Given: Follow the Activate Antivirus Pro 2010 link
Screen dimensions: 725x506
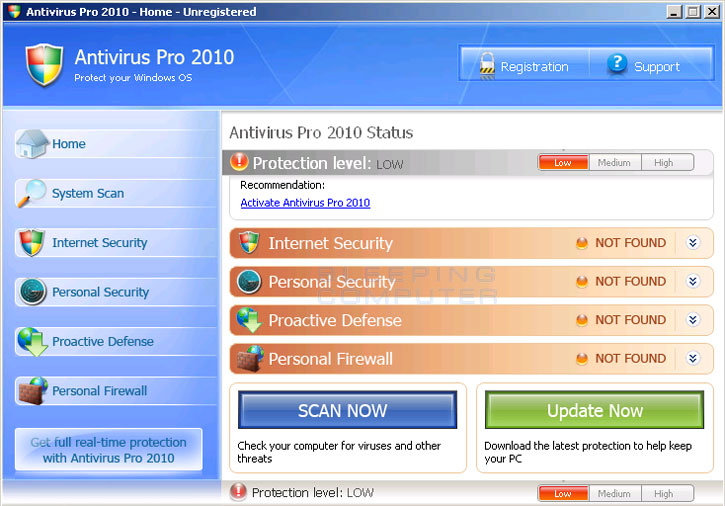Looking at the screenshot, I should click(305, 203).
